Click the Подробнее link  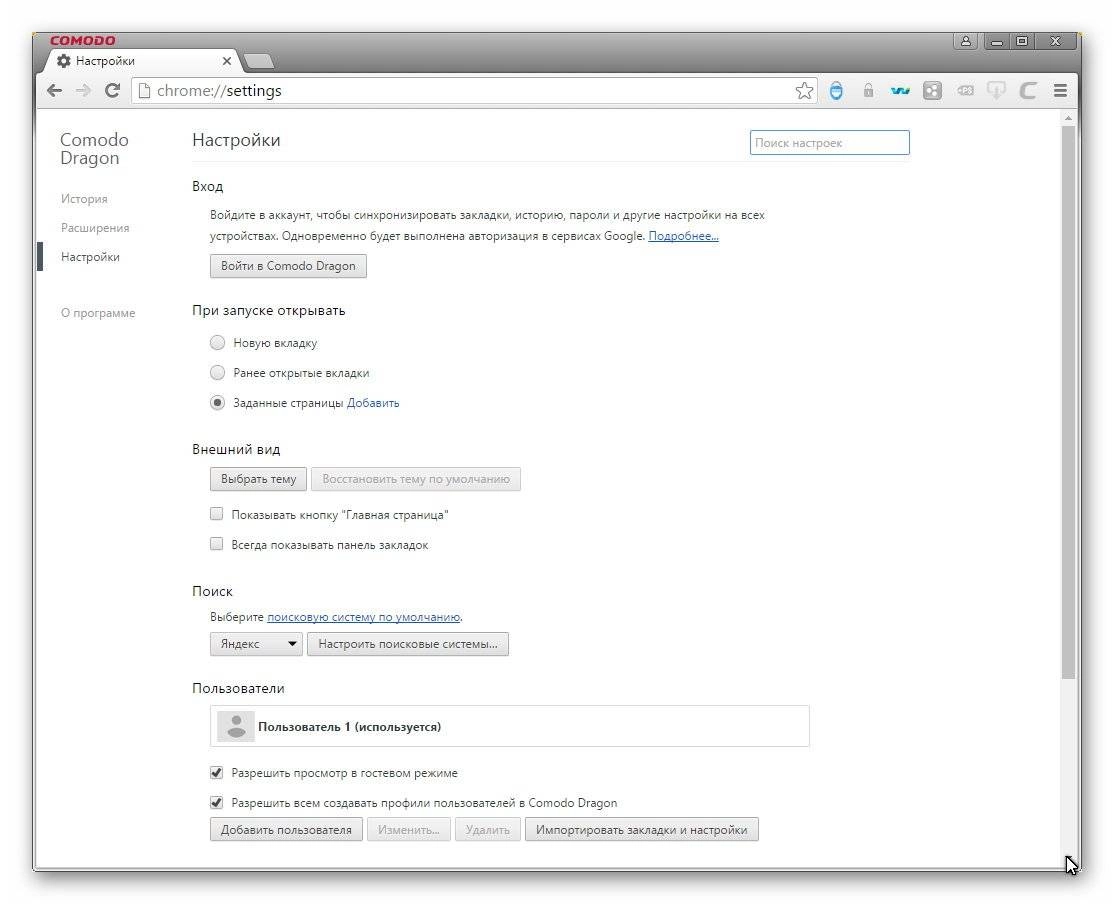coord(683,236)
